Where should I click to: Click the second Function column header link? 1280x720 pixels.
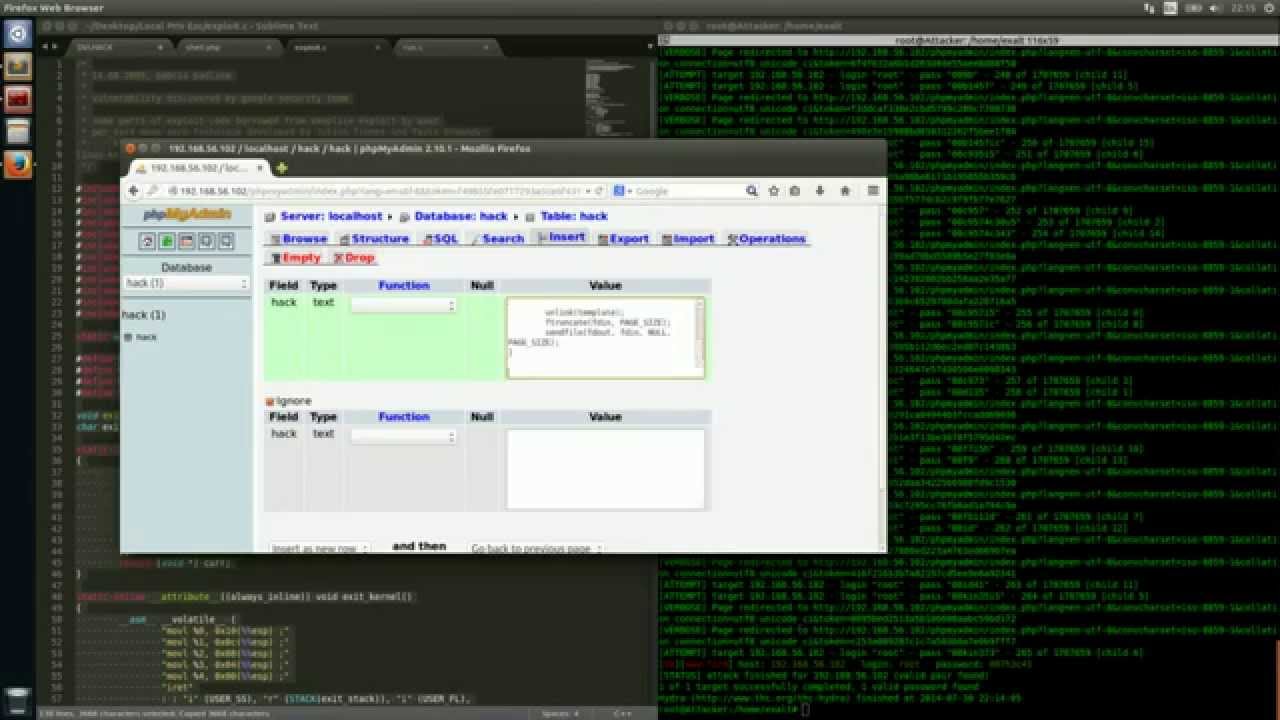[x=404, y=416]
